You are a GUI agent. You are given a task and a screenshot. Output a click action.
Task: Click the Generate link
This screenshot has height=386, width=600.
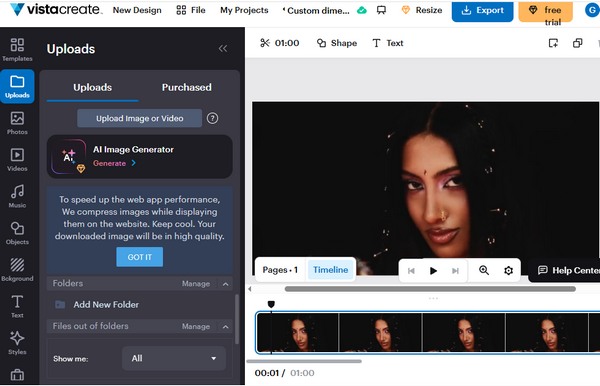pyautogui.click(x=114, y=163)
